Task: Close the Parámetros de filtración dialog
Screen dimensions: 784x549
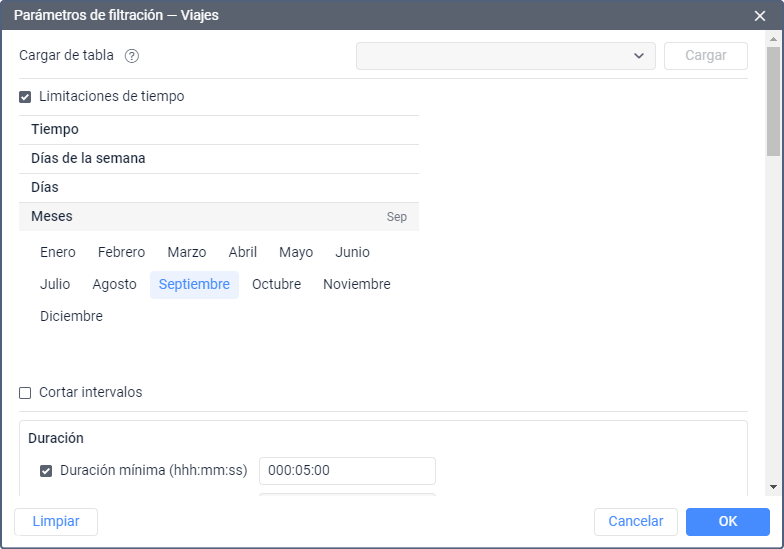Action: (x=760, y=16)
